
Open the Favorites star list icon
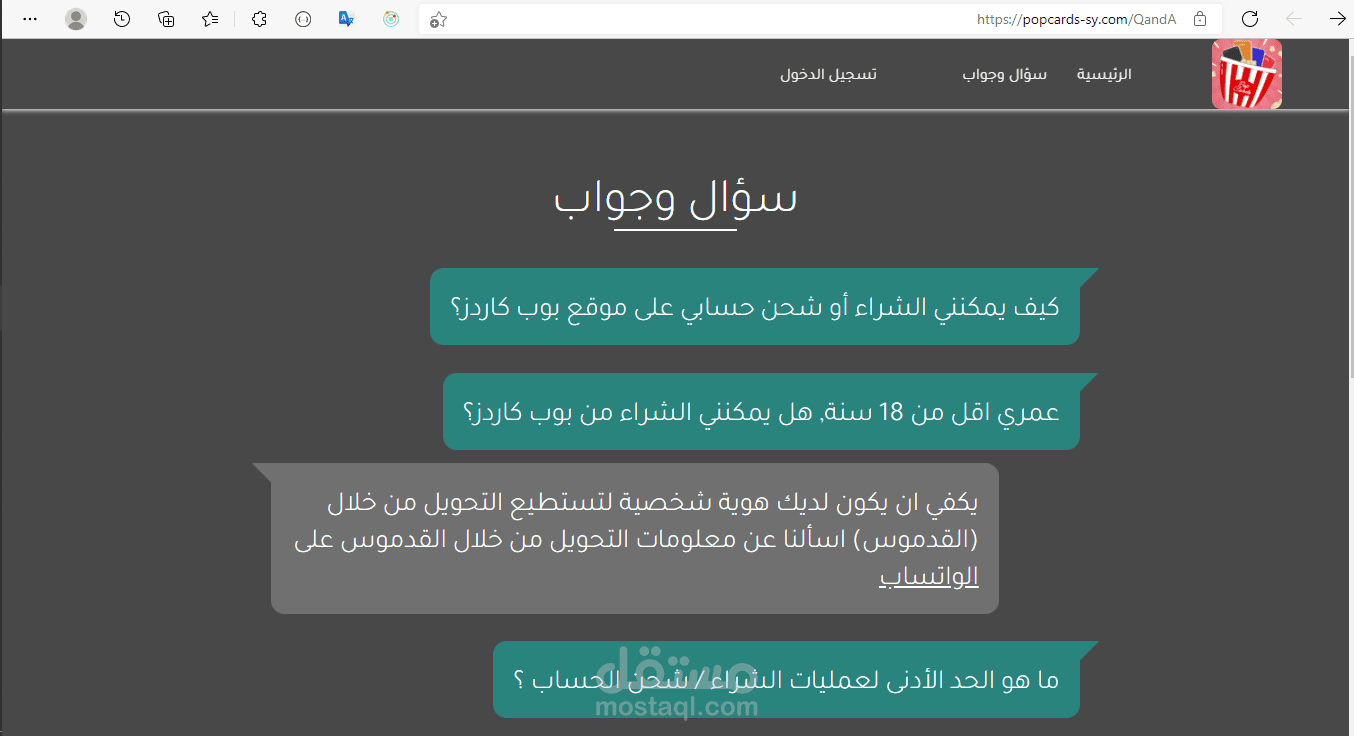point(210,19)
